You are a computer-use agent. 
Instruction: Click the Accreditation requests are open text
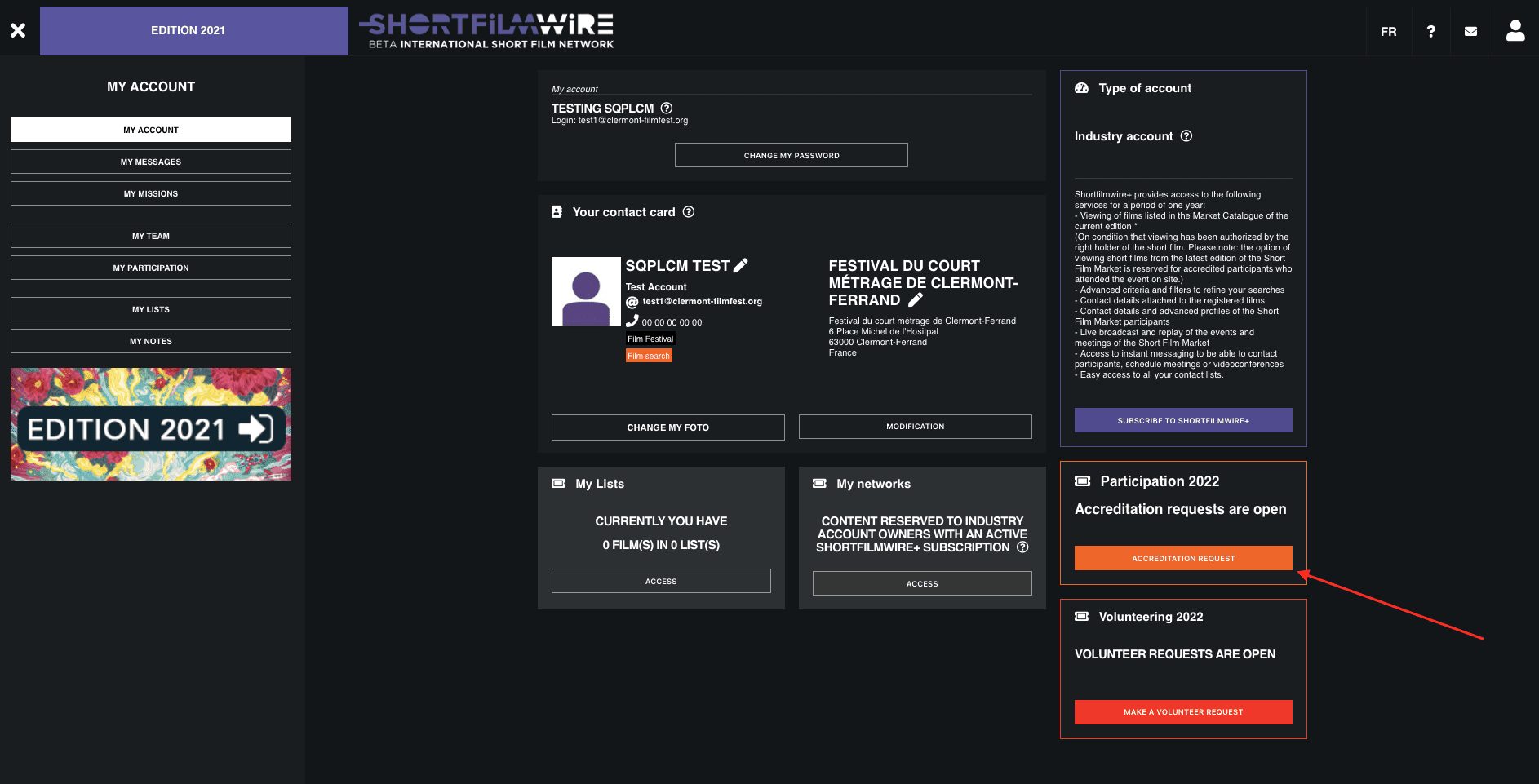coord(1180,509)
